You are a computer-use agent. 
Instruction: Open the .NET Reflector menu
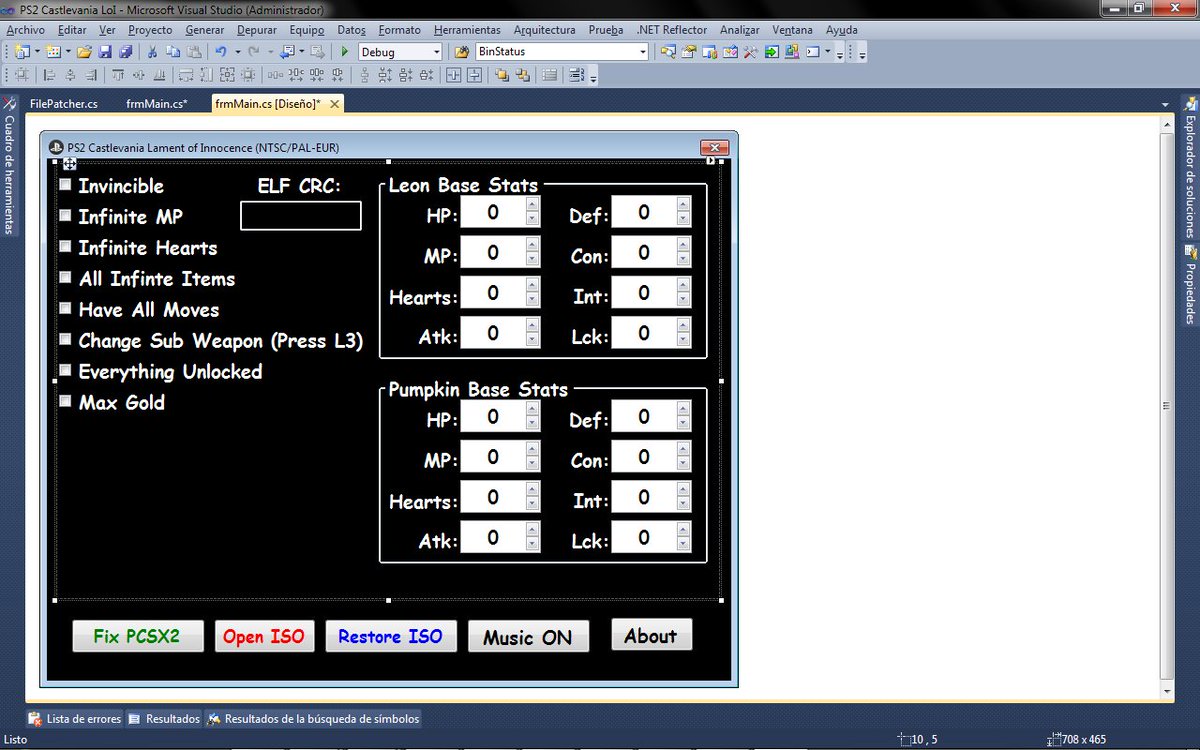point(671,30)
